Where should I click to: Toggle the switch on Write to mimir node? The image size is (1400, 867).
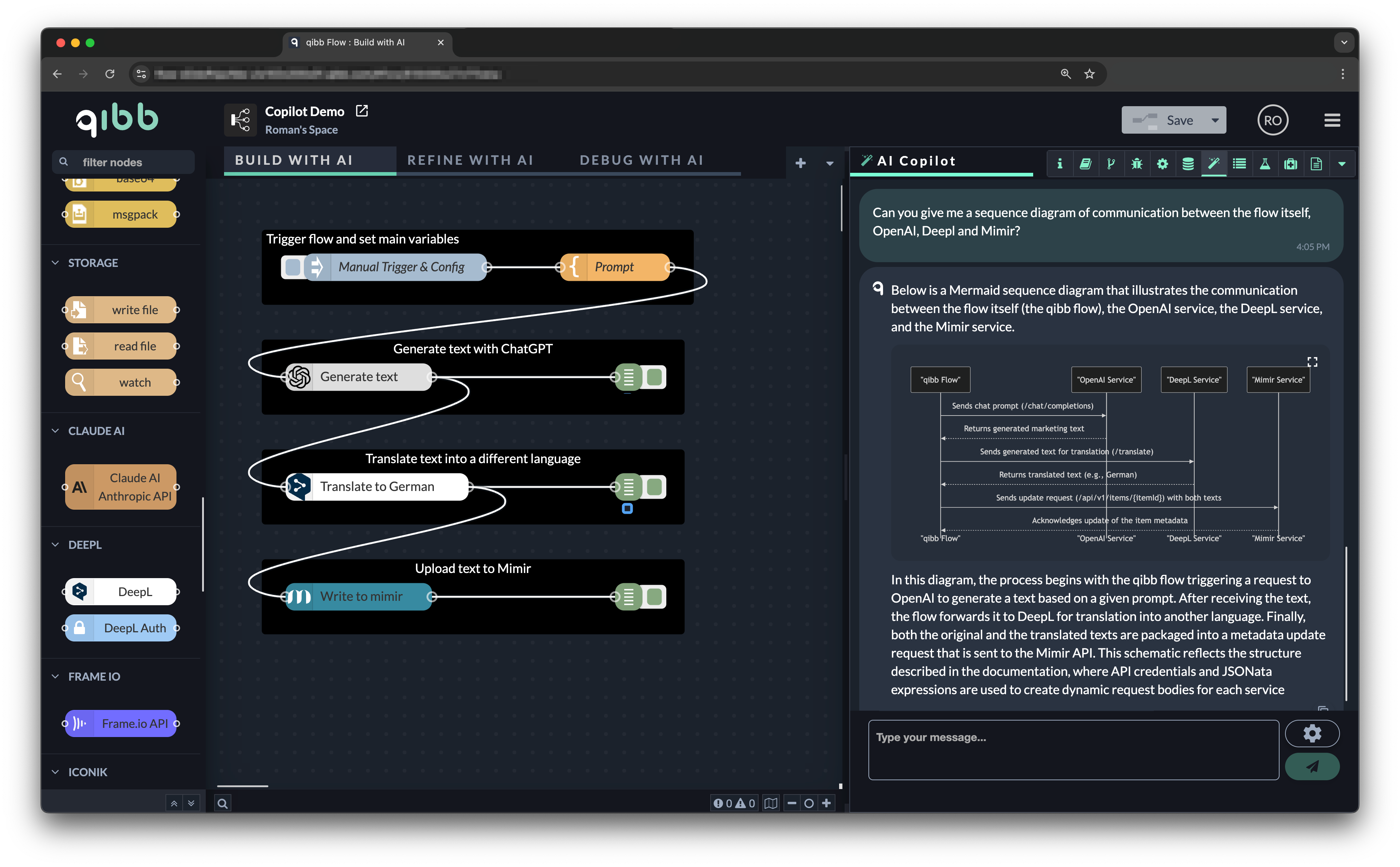654,596
